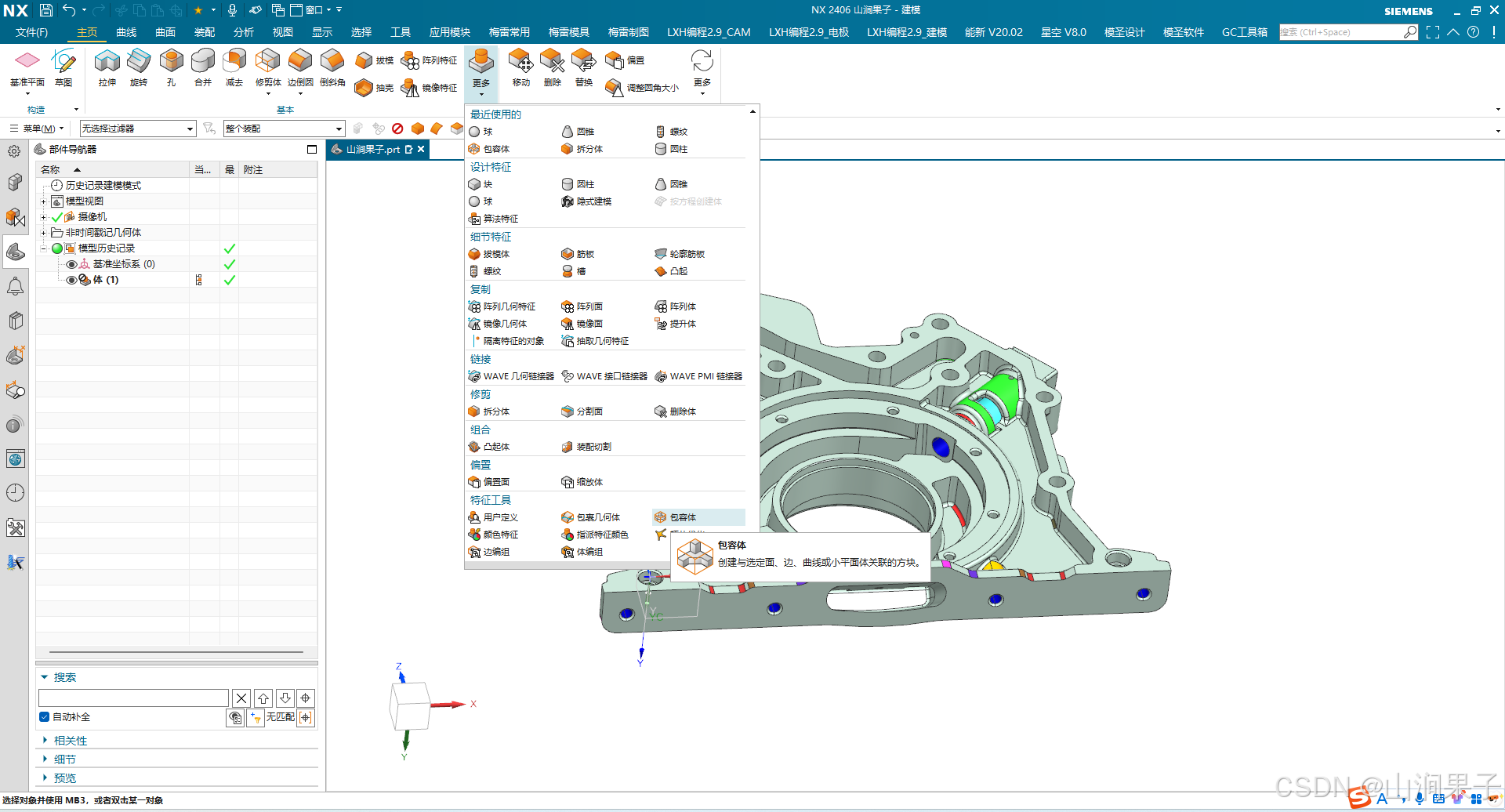Click the 孔 (Hole) tool
Image resolution: width=1505 pixels, height=812 pixels.
pos(171,67)
